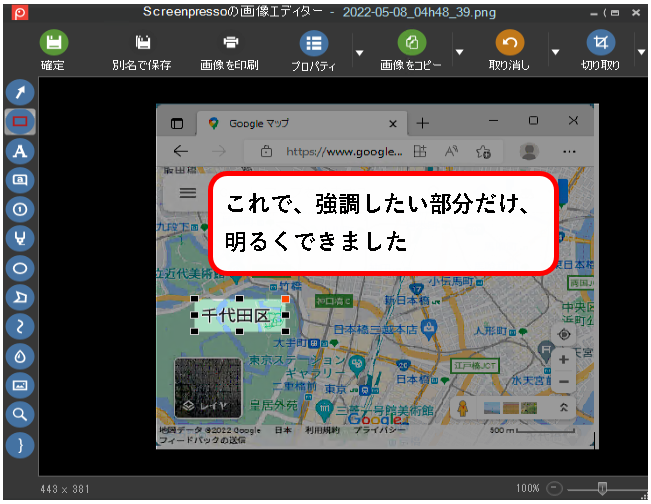Select the rectangle drawing tool
Screen dimensions: 651x504
[20, 122]
